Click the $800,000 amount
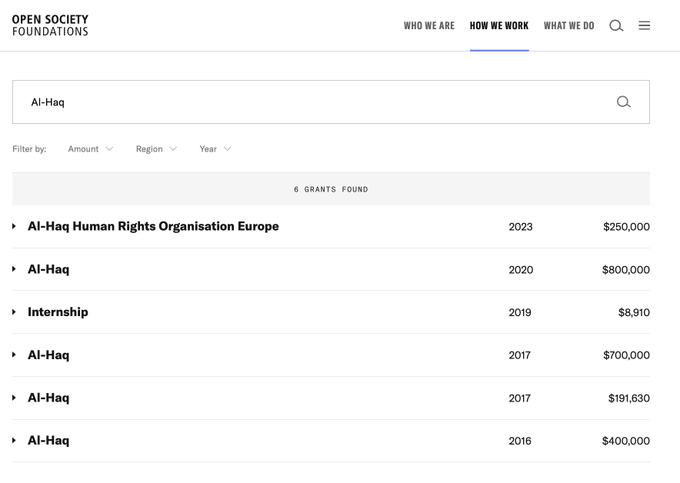This screenshot has height=483, width=680. click(626, 270)
